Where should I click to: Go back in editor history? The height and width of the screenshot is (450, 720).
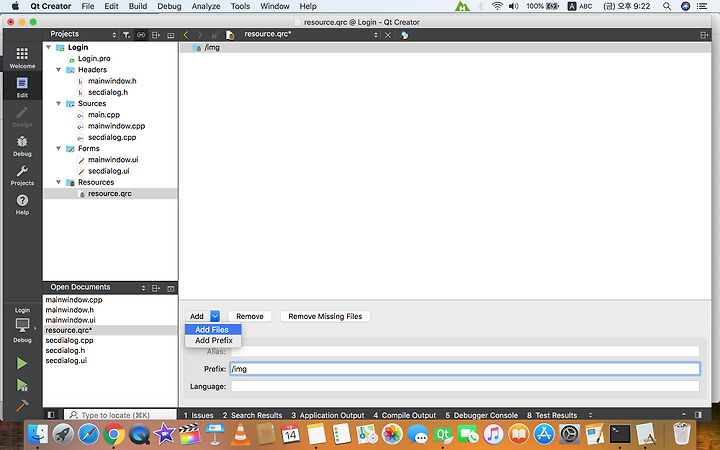[x=186, y=35]
